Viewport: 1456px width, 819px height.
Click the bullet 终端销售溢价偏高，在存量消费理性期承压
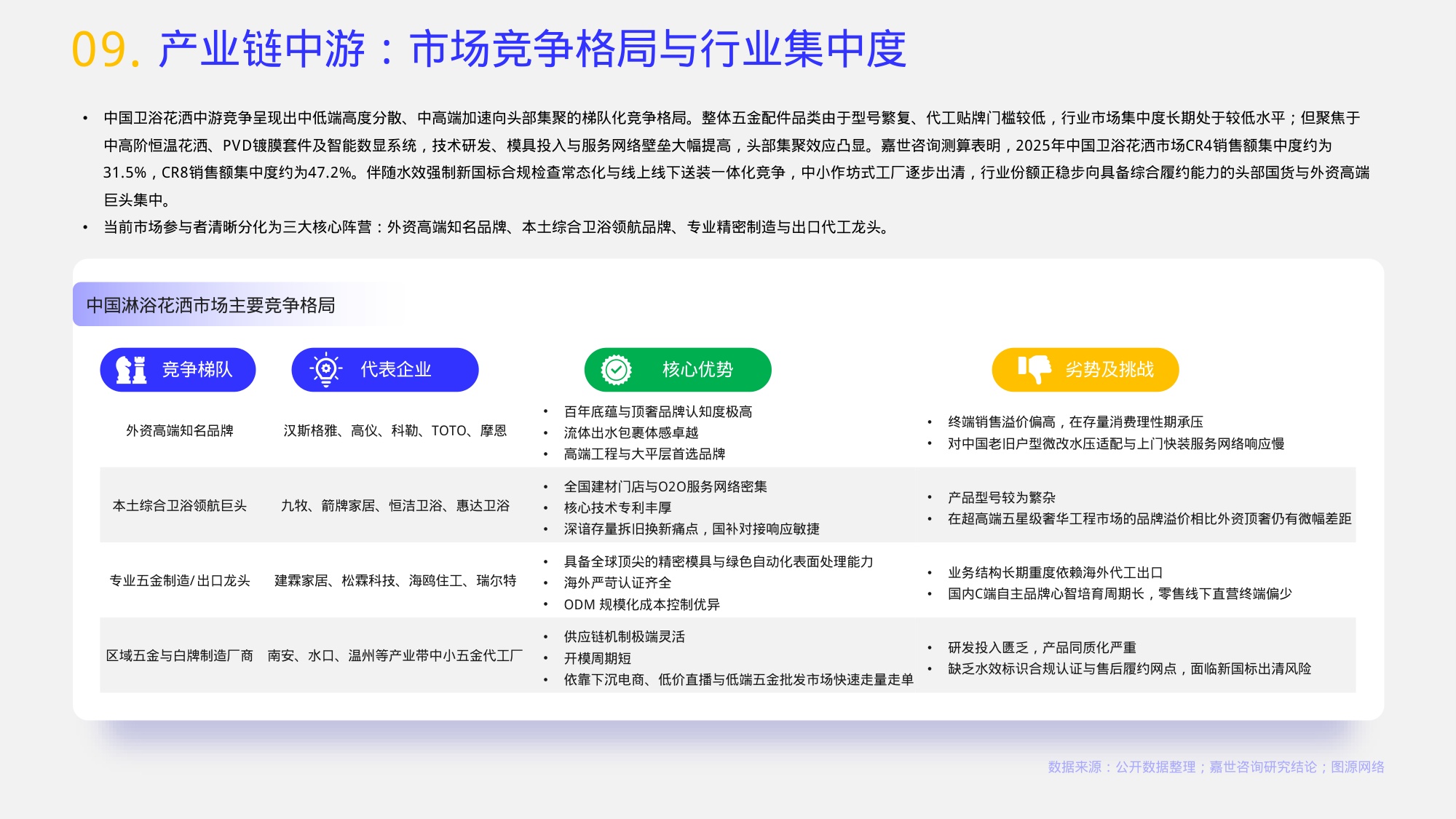tap(1075, 422)
